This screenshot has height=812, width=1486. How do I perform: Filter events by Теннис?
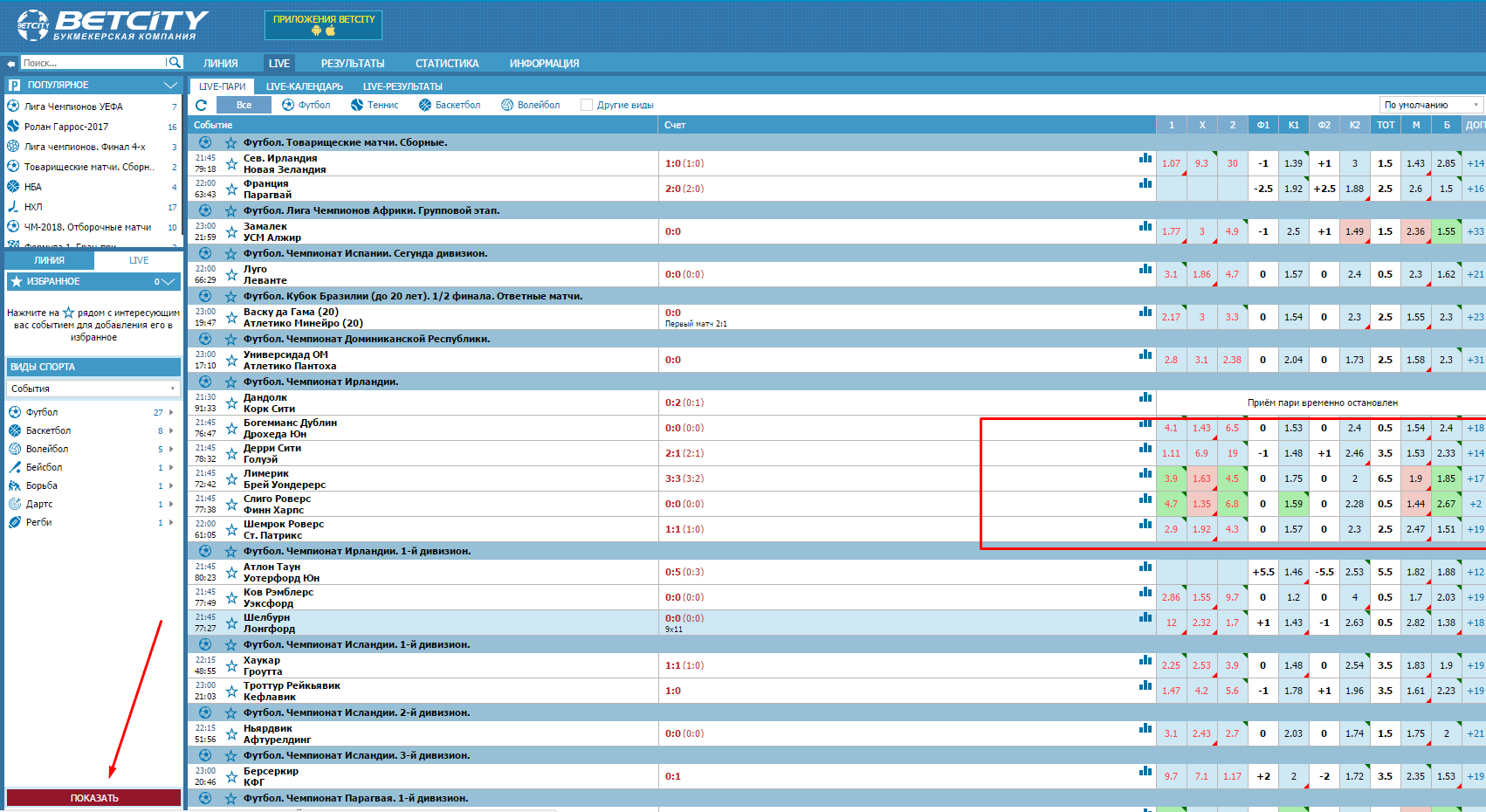pos(375,105)
